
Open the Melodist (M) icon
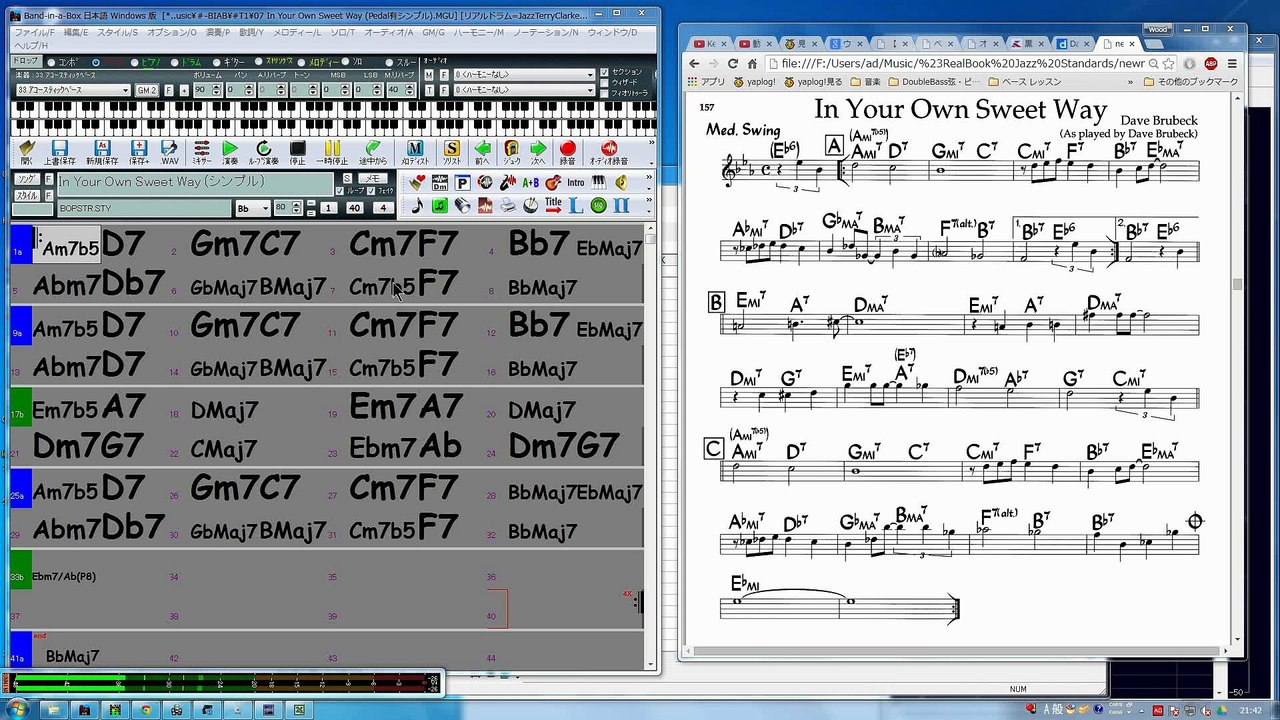pyautogui.click(x=415, y=152)
